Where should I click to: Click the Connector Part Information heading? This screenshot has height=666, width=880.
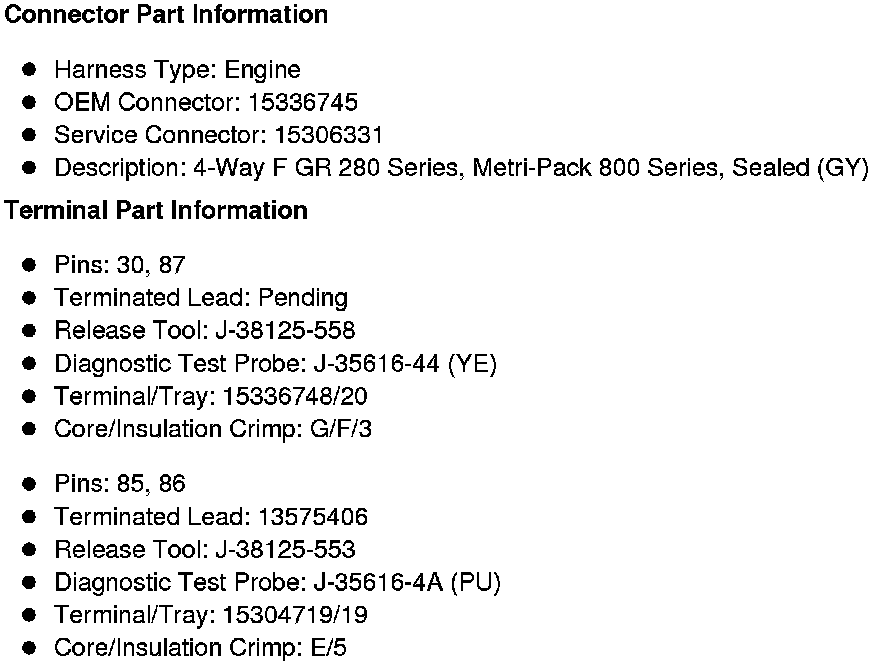tap(166, 15)
